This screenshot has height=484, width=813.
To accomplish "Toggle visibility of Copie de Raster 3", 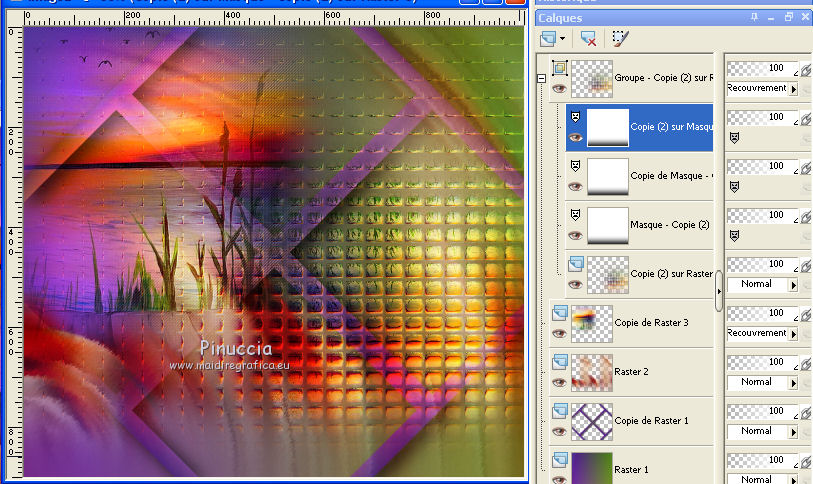I will (558, 333).
